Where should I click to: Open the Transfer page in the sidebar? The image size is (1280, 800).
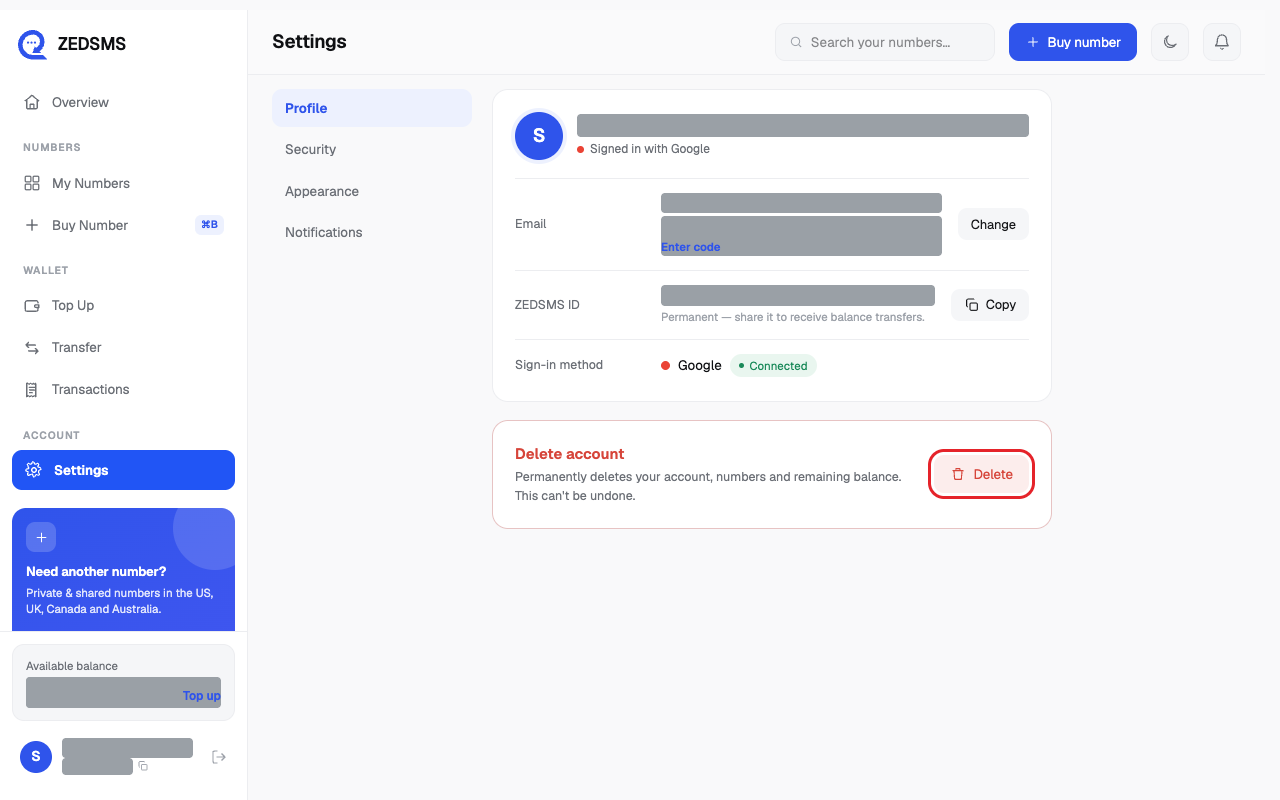(x=124, y=347)
